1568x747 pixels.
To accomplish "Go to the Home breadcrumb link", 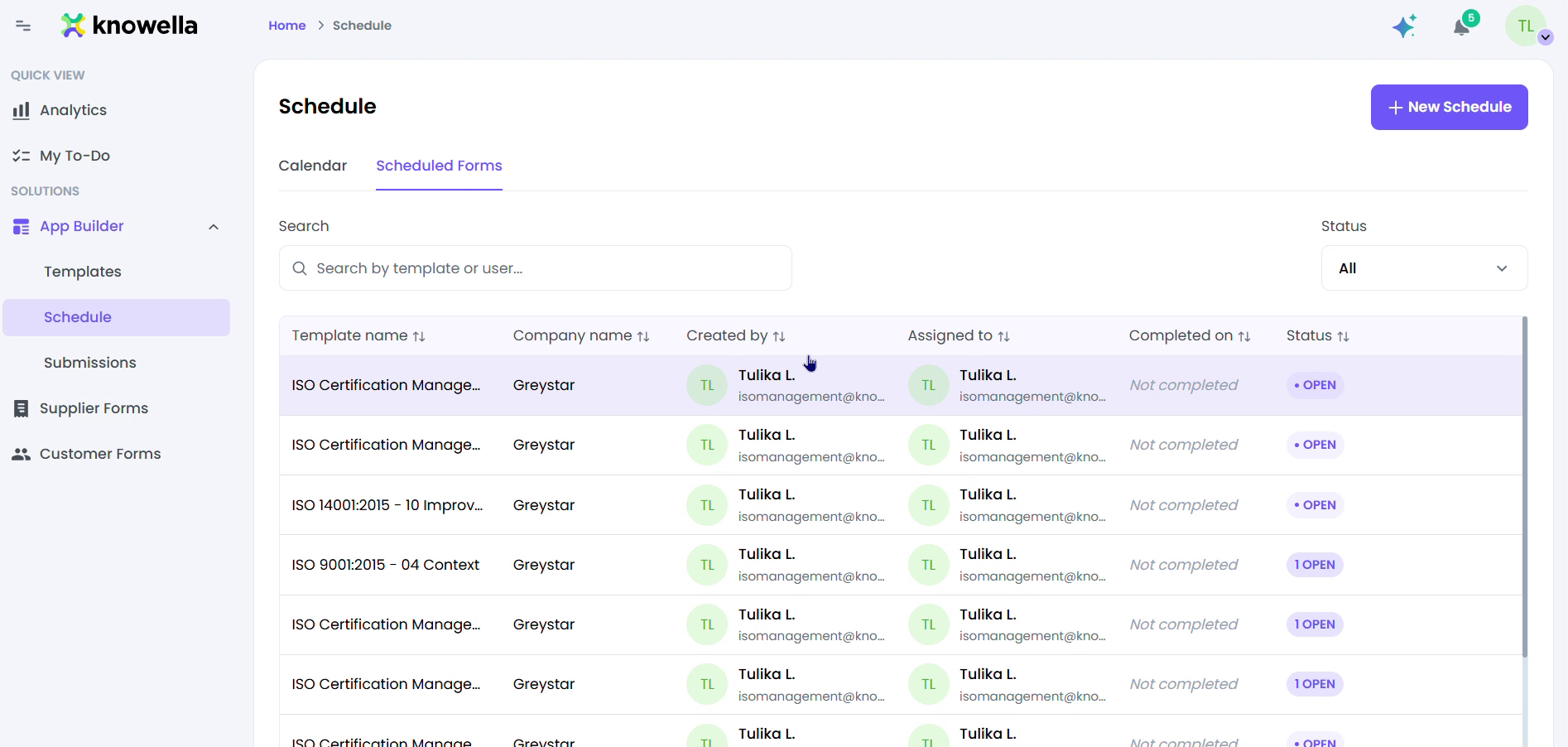I will pos(287,26).
